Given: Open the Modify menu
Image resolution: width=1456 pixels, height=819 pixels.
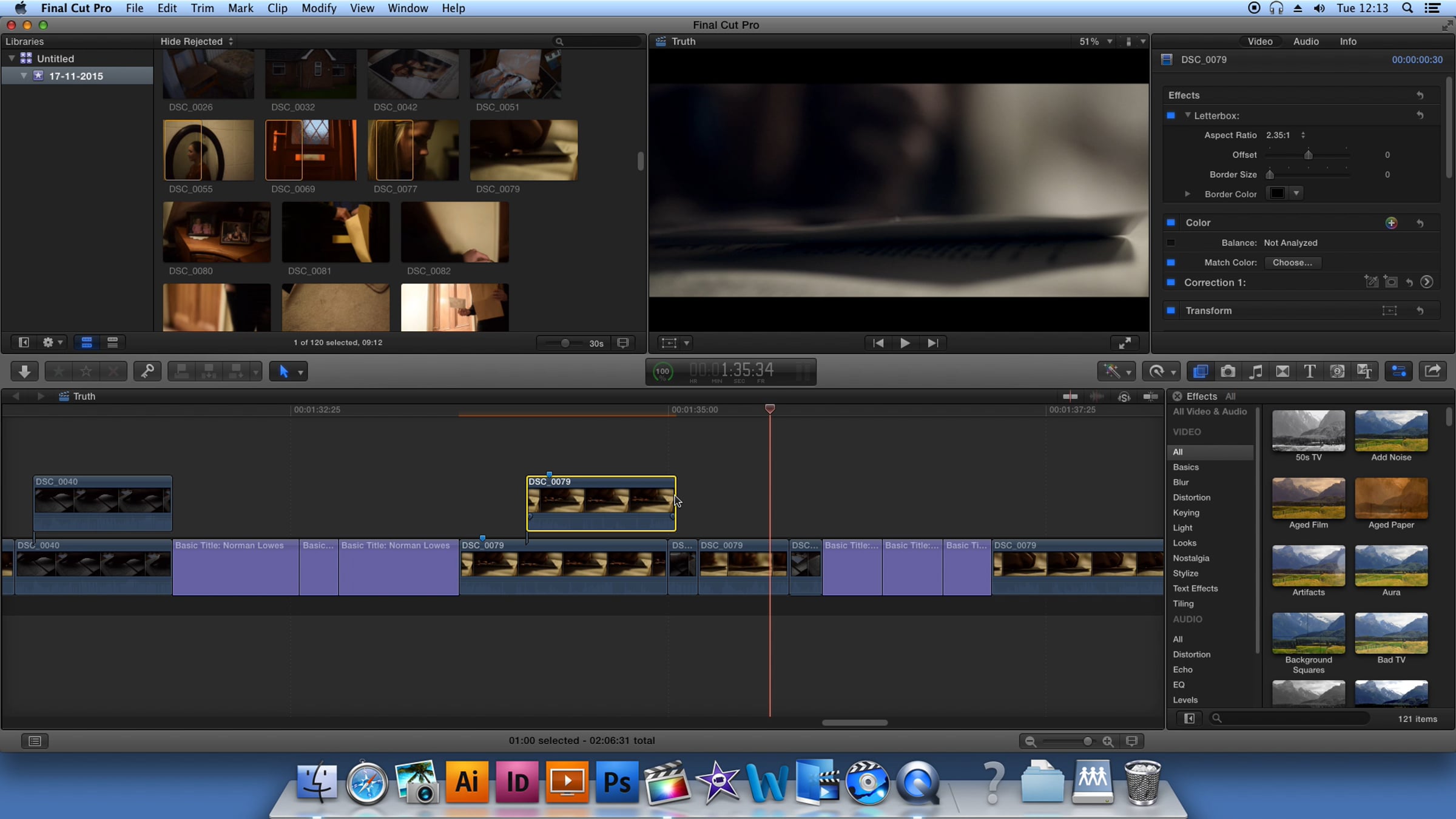Looking at the screenshot, I should click(x=318, y=8).
